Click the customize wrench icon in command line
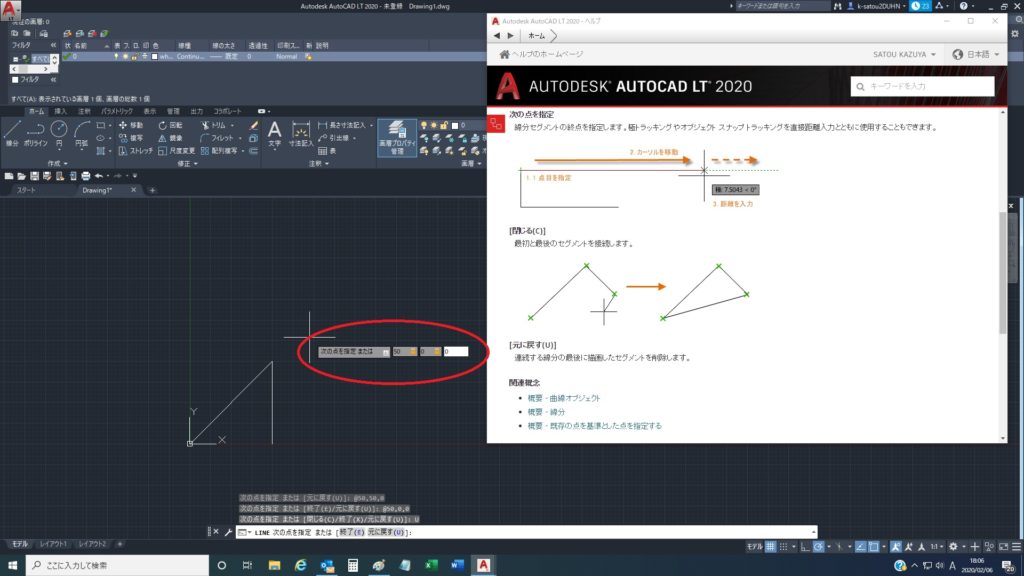 [x=228, y=532]
